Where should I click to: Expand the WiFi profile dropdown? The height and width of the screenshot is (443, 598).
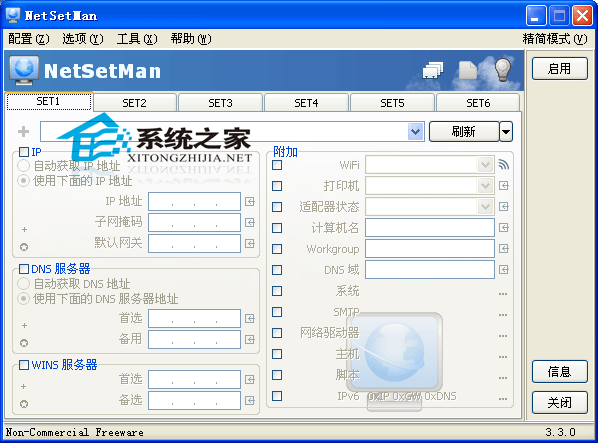click(x=485, y=165)
